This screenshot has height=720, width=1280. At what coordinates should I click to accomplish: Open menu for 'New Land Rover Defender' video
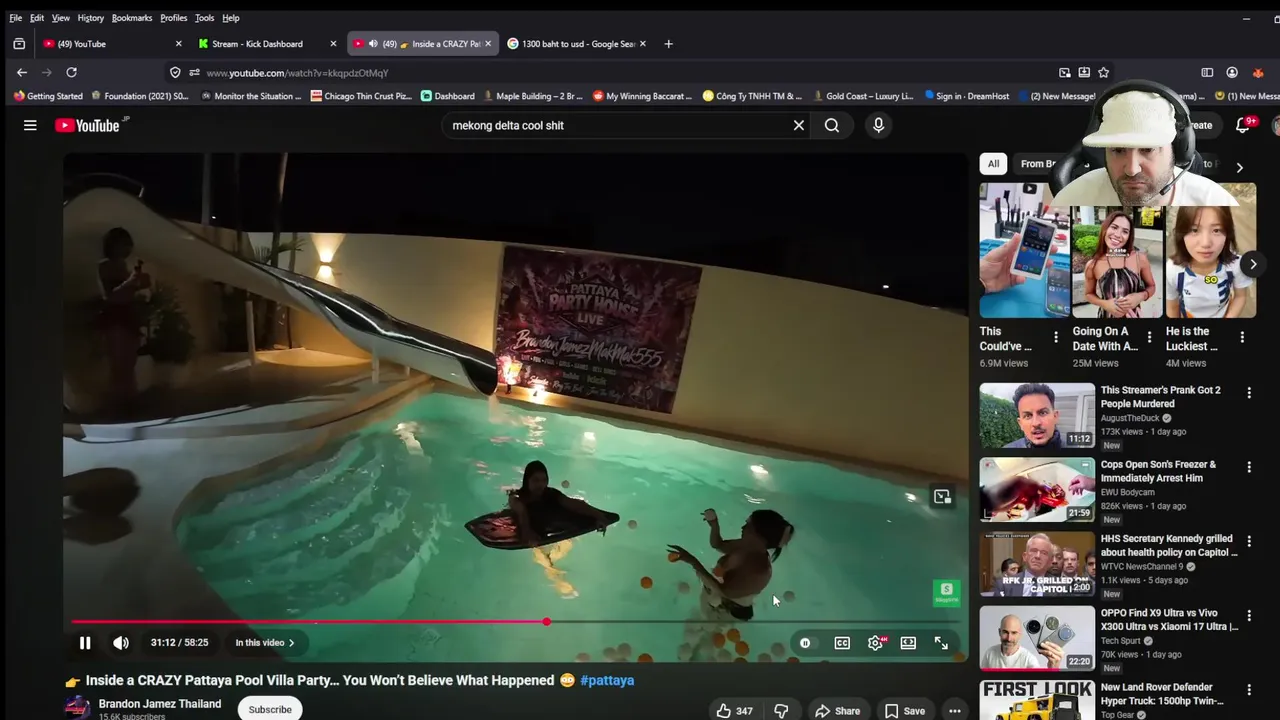(x=1249, y=690)
